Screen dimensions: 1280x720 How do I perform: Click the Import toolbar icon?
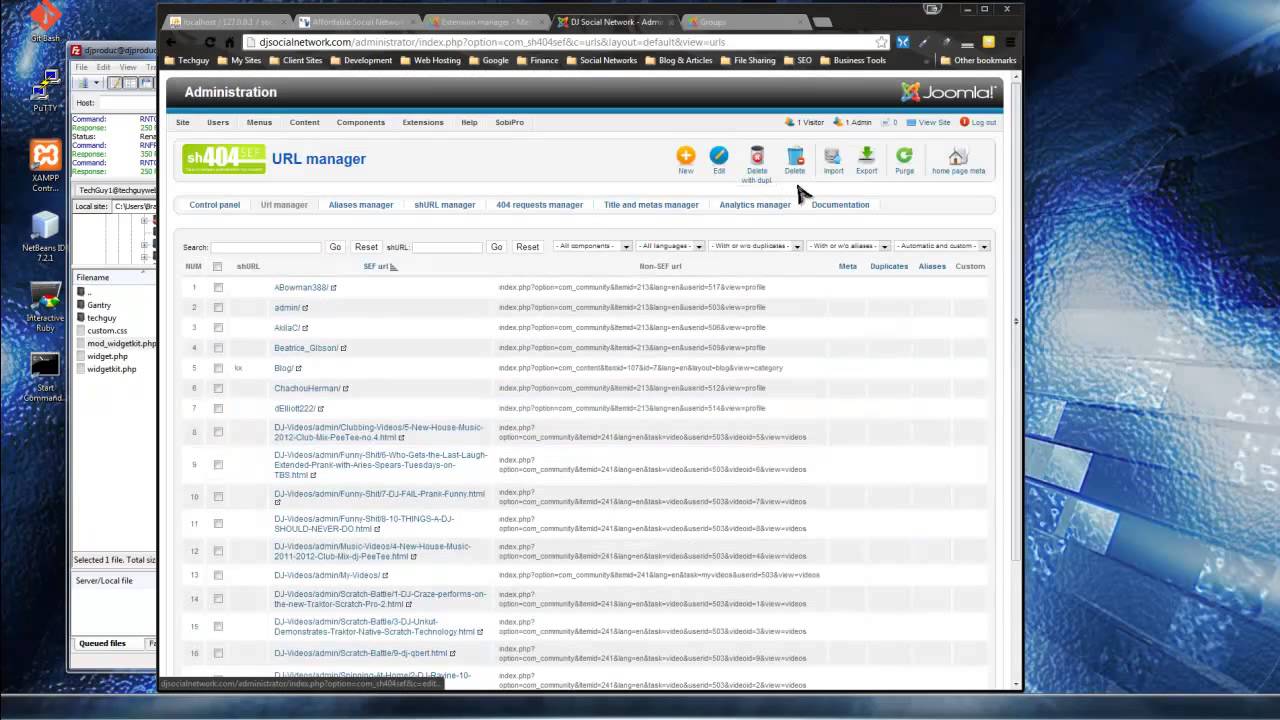(x=832, y=155)
